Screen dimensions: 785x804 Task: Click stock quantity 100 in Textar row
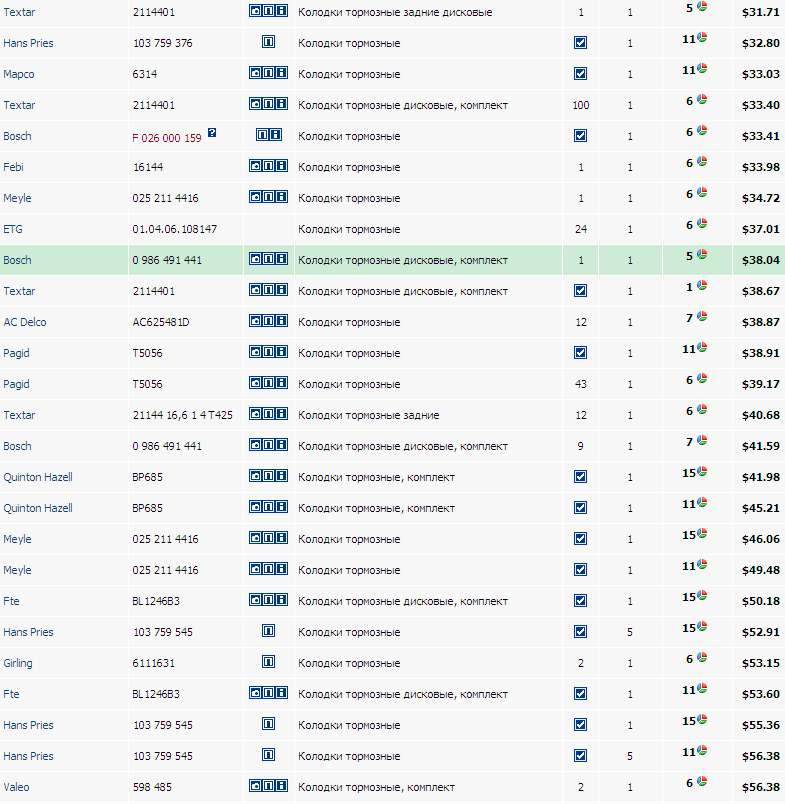(580, 105)
